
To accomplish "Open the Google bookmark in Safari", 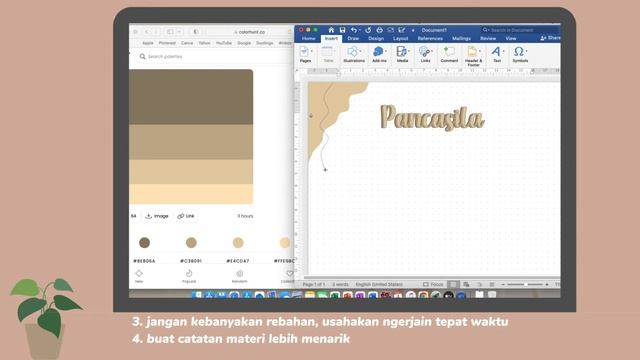I will 244,43.
